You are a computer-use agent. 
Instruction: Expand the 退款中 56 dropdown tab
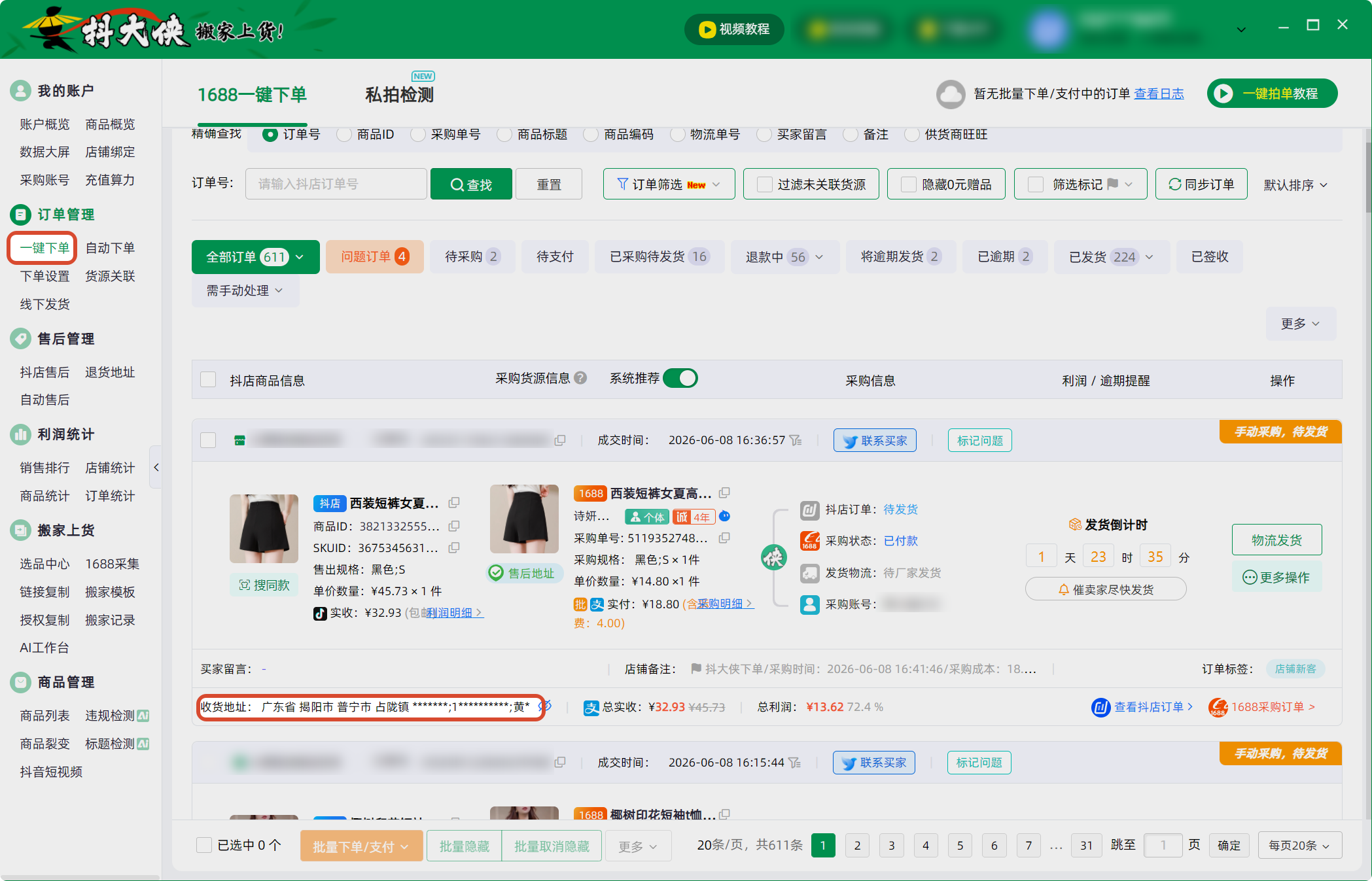pos(785,256)
